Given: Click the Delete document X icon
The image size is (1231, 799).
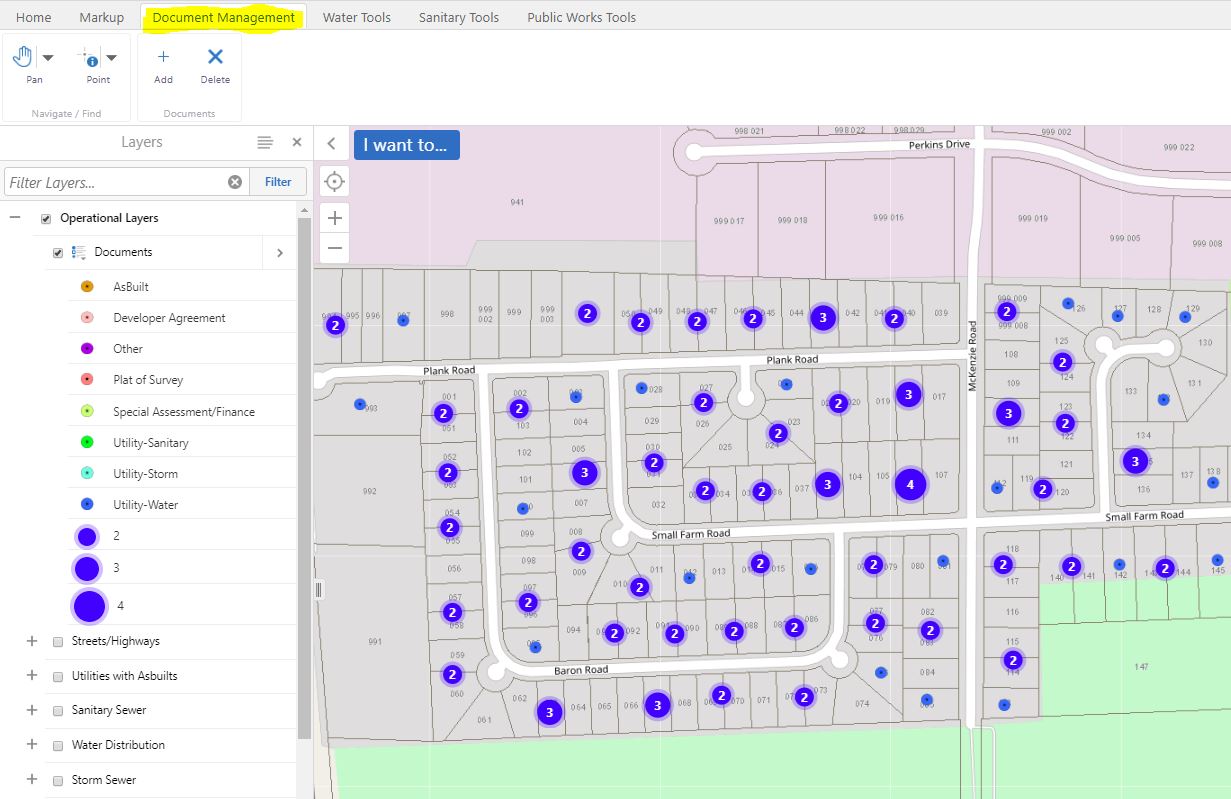Looking at the screenshot, I should 215,57.
